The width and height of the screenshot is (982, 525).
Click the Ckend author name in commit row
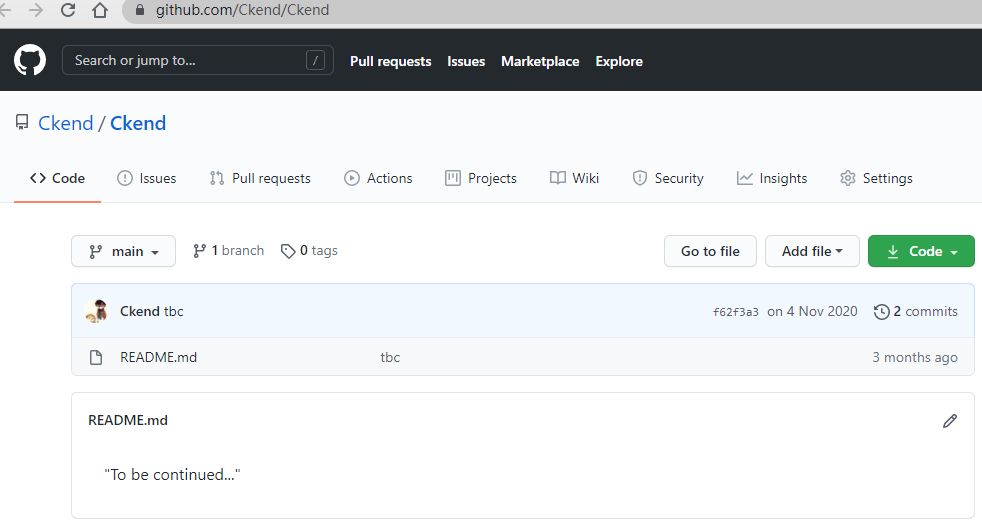click(x=140, y=311)
